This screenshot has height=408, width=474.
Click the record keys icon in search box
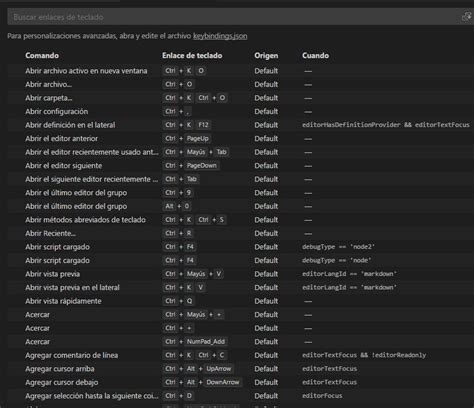(x=466, y=17)
